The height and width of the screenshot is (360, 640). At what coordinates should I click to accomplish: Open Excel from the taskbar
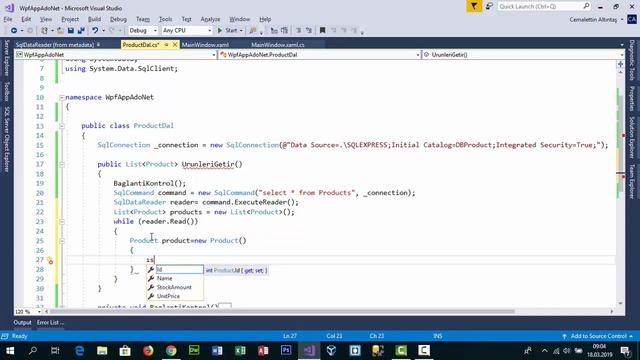click(240, 351)
